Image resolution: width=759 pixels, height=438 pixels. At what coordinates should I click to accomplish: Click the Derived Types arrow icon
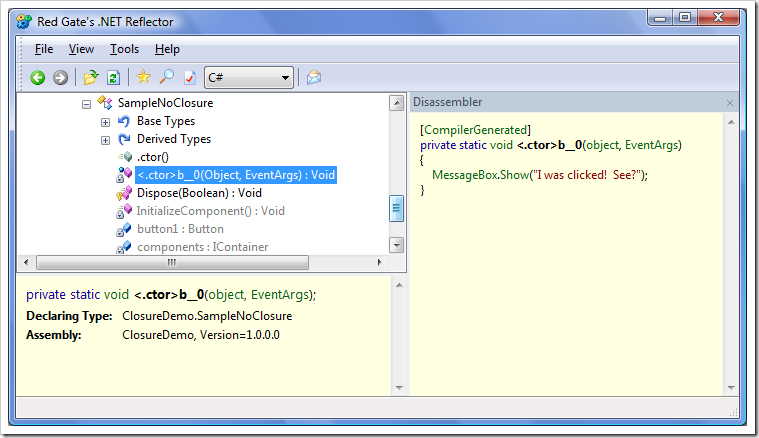coord(124,139)
